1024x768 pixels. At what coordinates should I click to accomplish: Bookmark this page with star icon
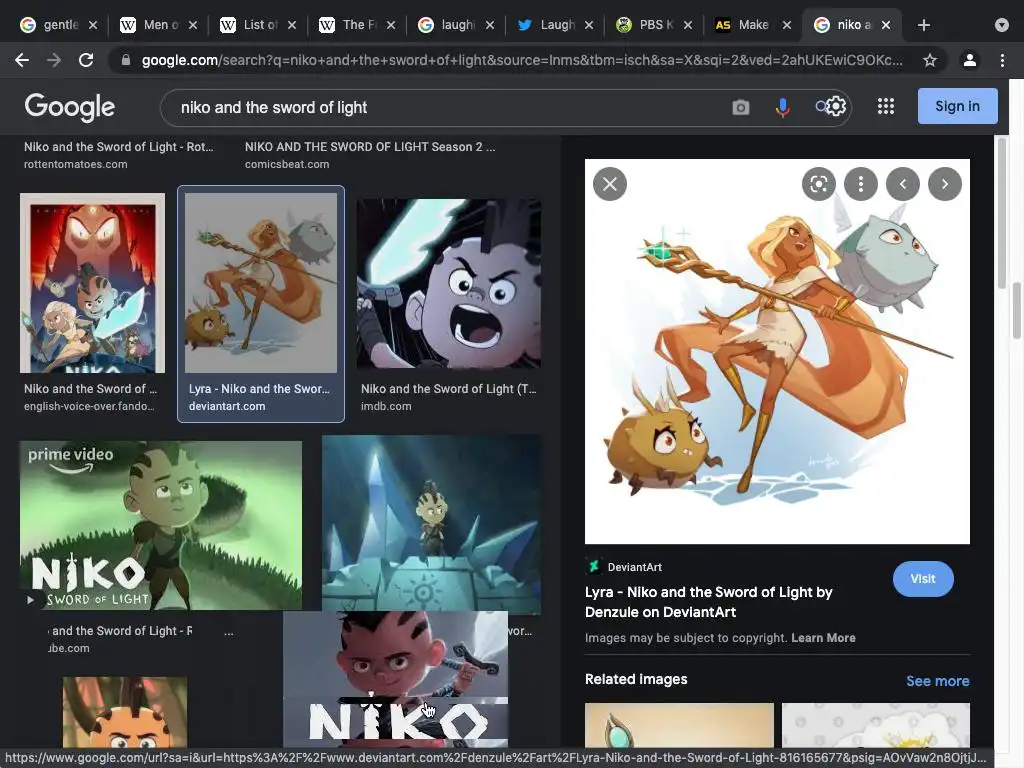[x=930, y=60]
